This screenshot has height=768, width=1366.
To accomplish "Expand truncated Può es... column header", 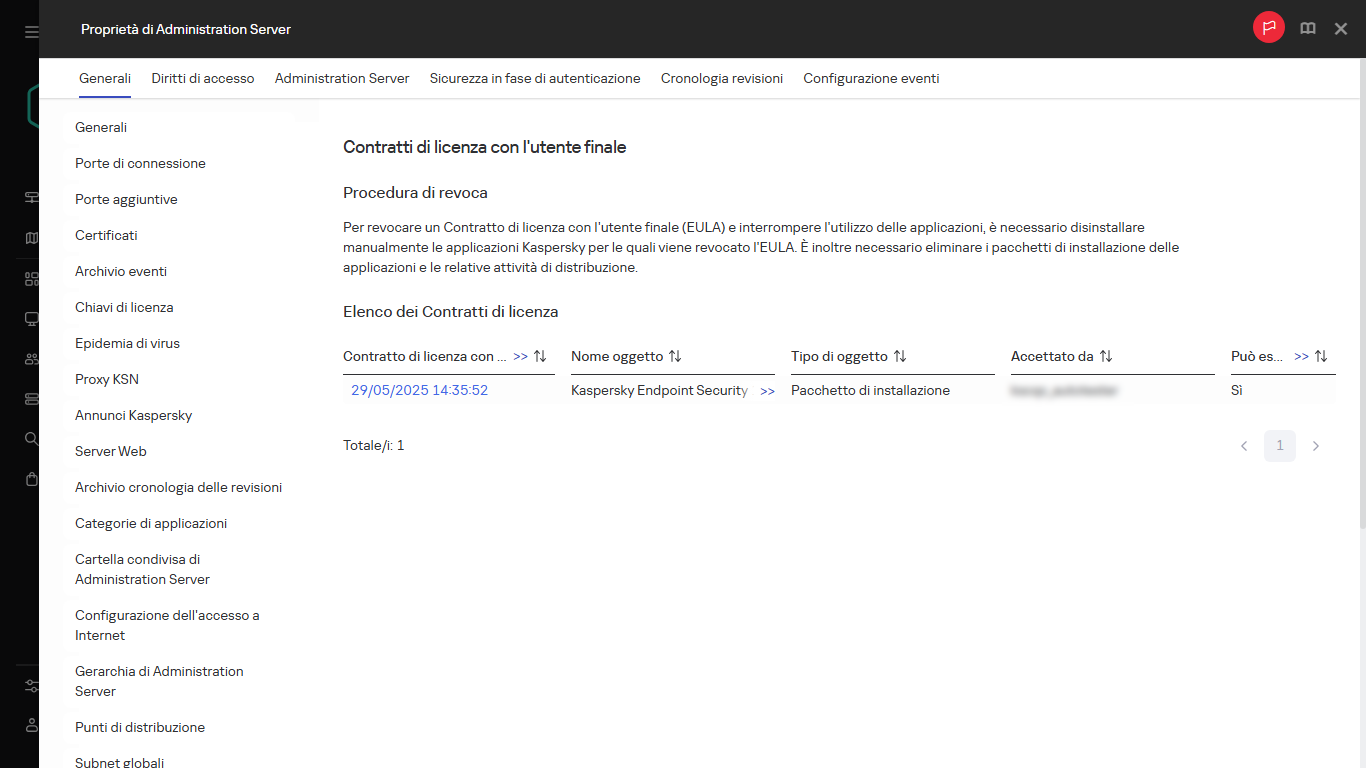I will coord(1301,357).
